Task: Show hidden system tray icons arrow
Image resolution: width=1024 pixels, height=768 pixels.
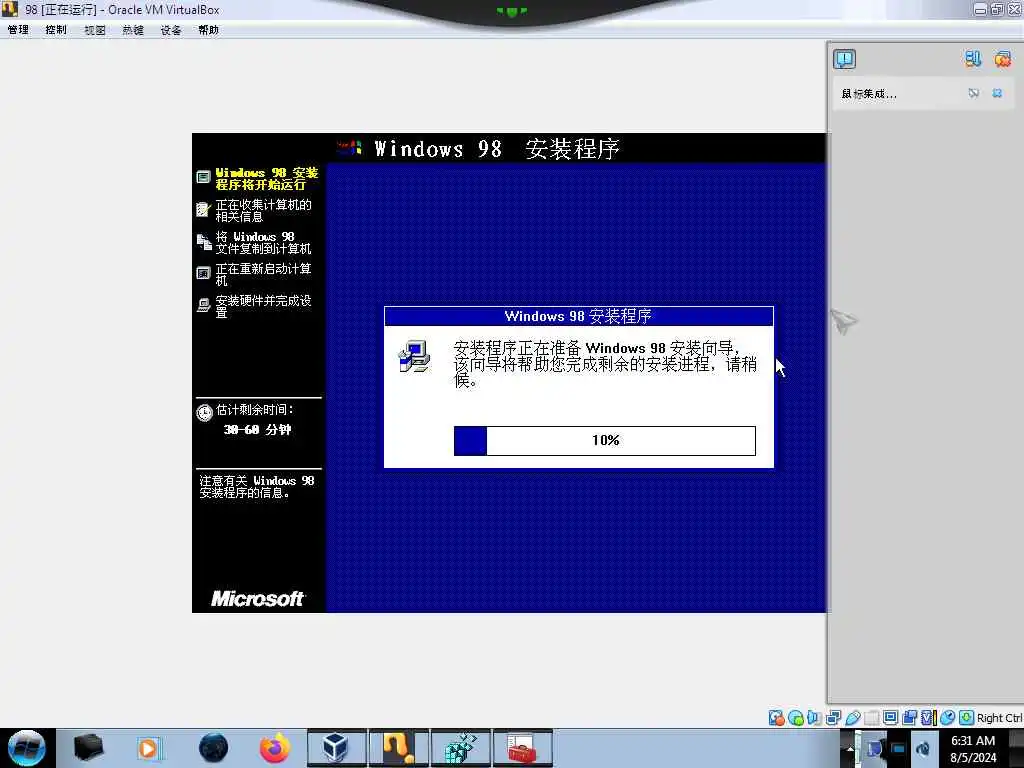Action: coord(849,748)
